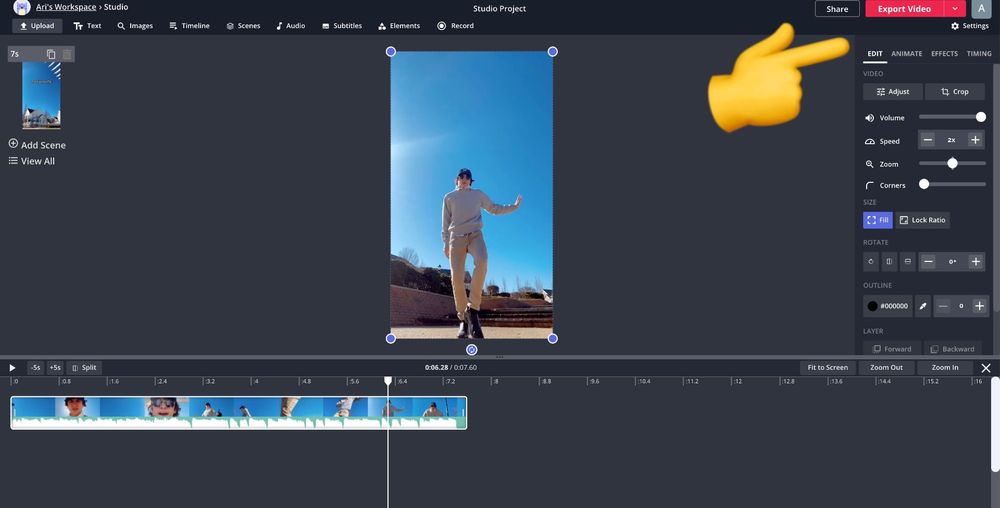Screen dimensions: 1000x508
Task: Toggle the Fill size option
Action: pos(878,220)
